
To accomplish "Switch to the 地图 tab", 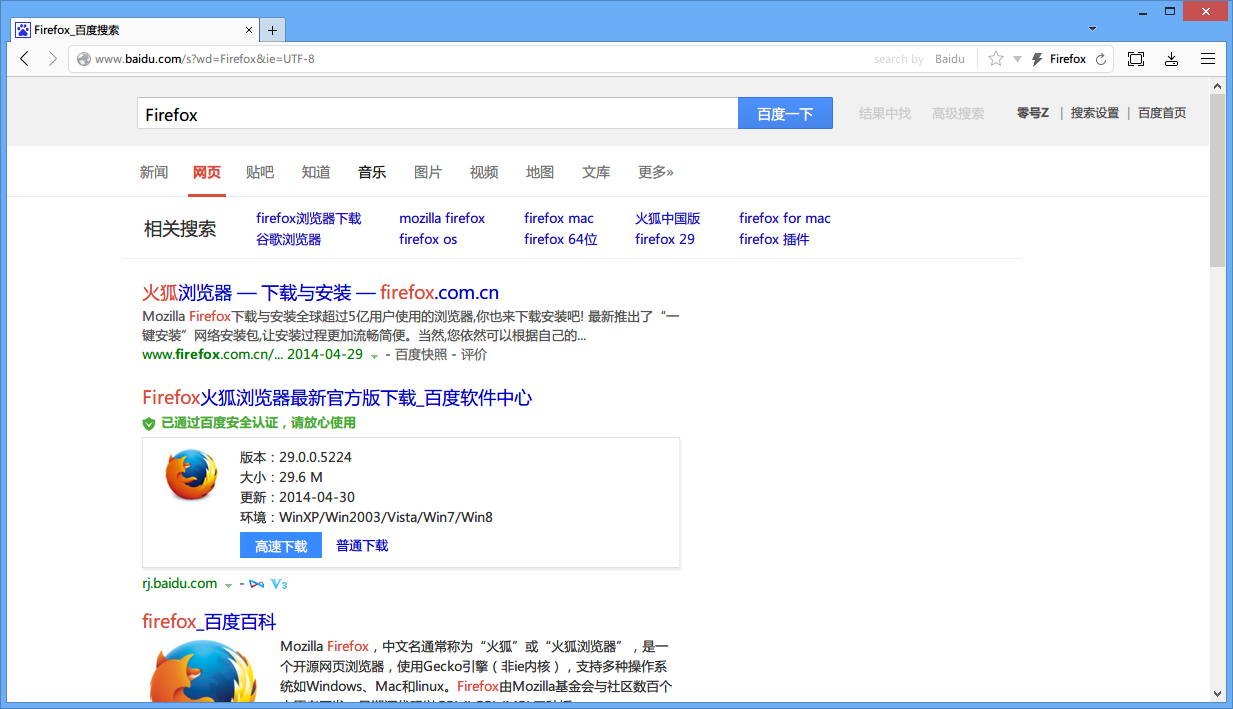I will pos(540,172).
